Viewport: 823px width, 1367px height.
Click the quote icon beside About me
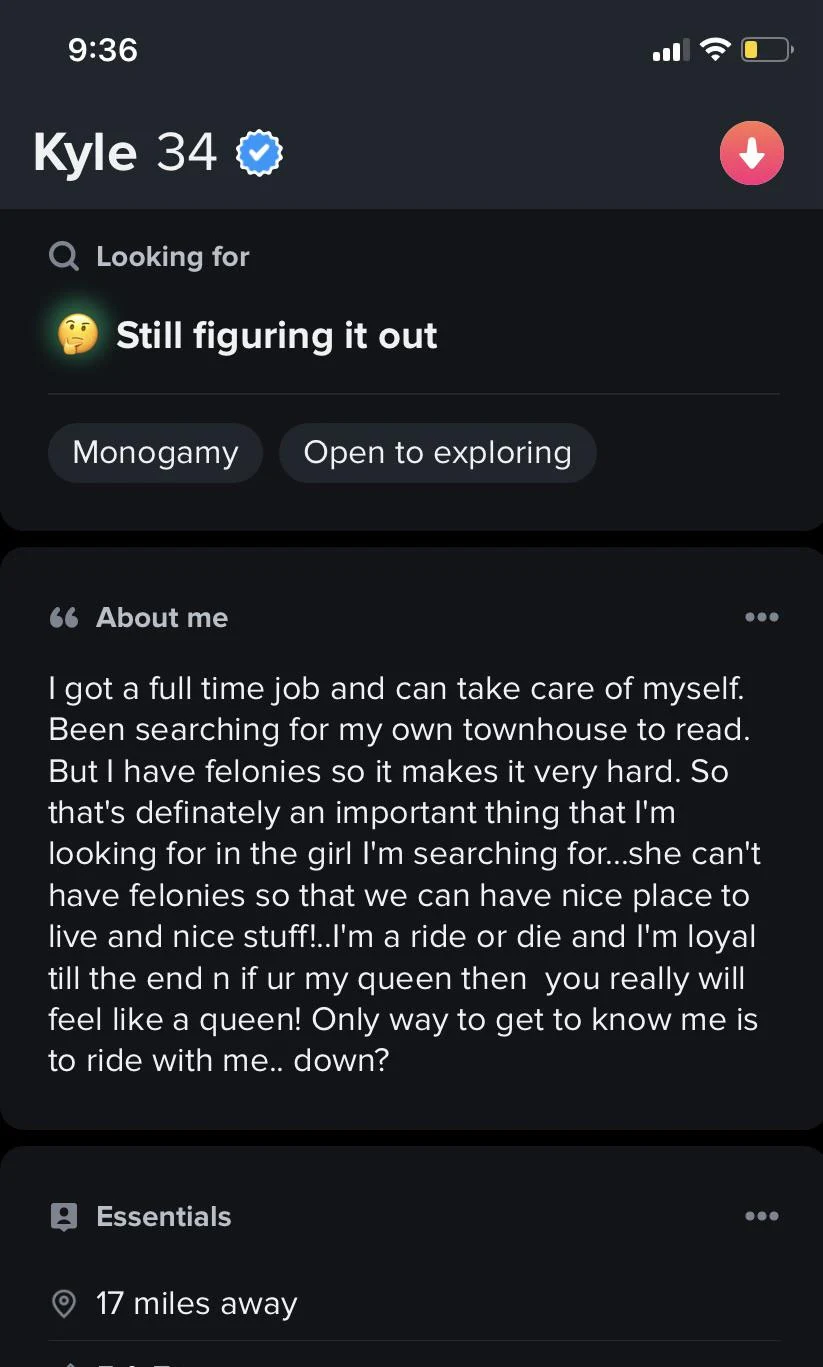63,618
